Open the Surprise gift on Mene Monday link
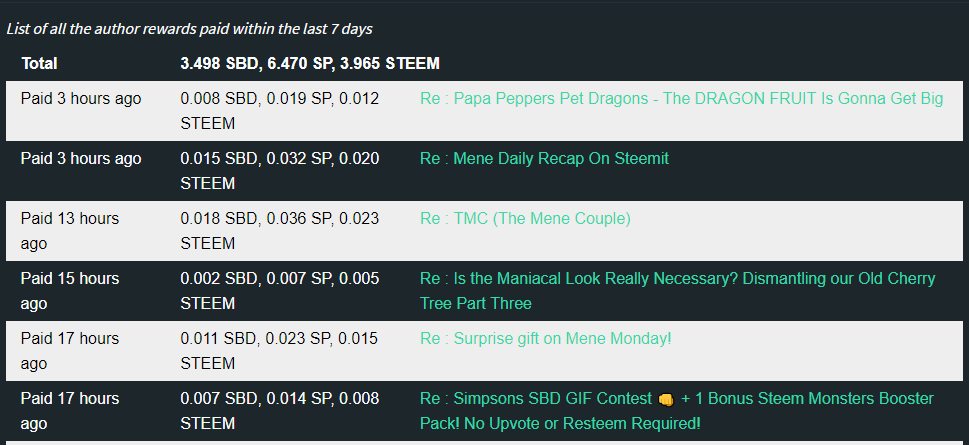Viewport: 969px width, 445px height. pos(546,339)
